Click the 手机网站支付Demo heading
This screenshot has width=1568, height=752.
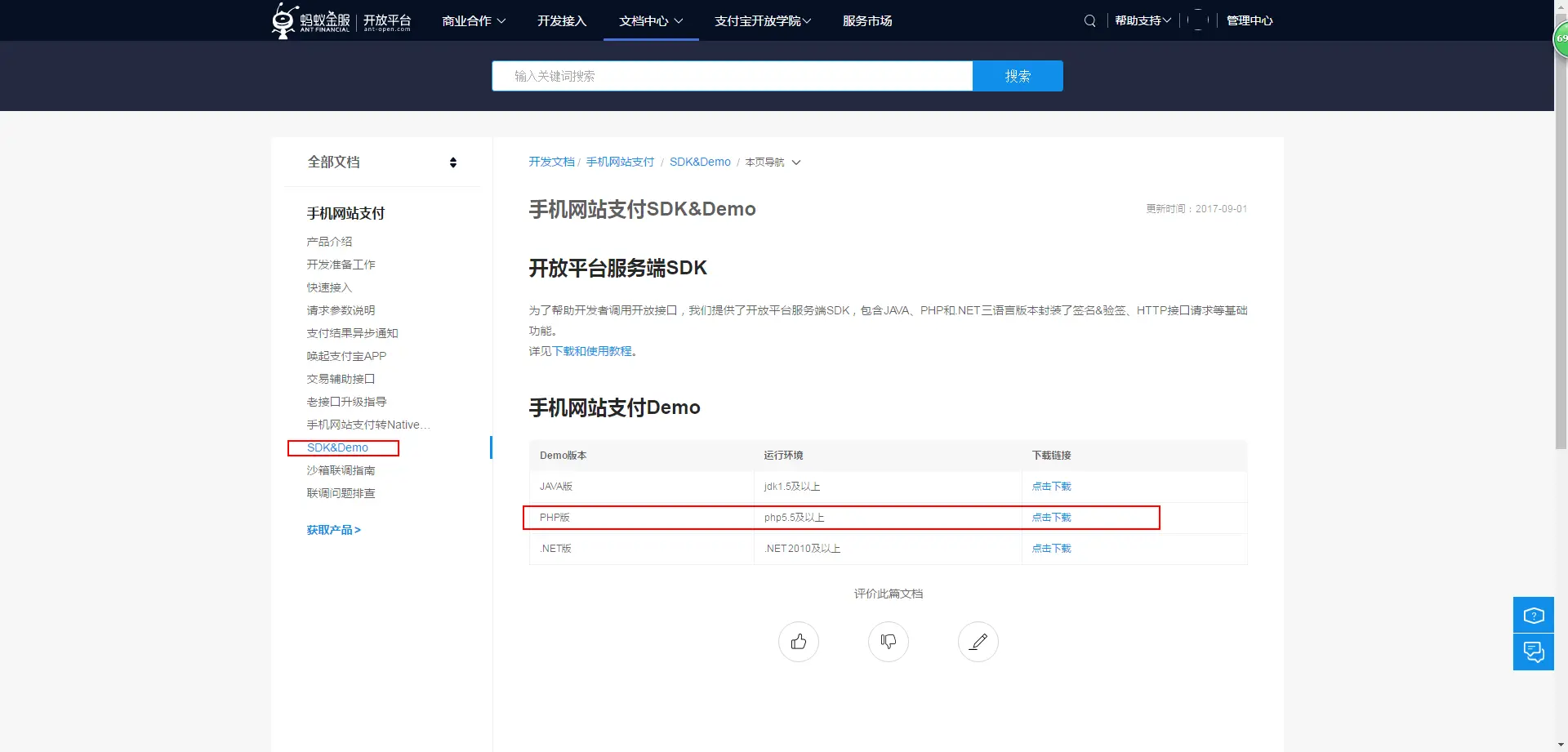coord(614,407)
